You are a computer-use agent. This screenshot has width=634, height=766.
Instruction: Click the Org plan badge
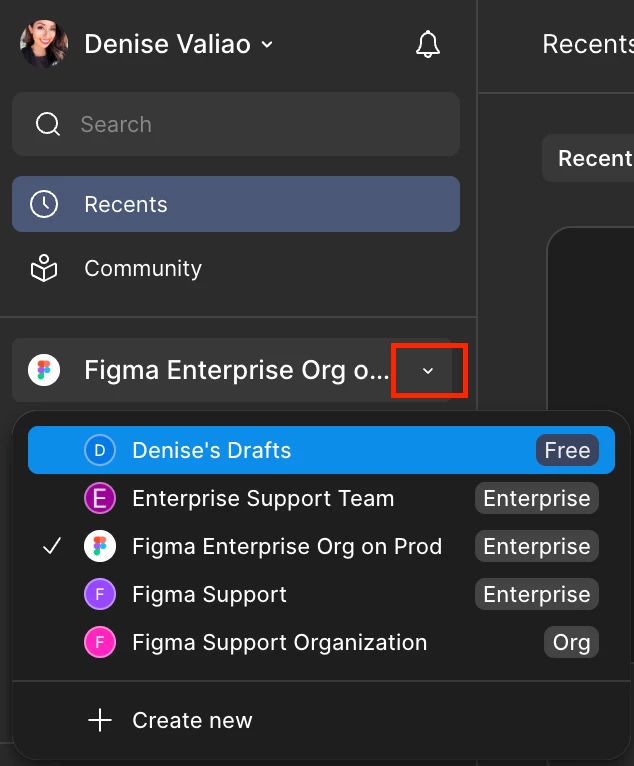point(571,642)
